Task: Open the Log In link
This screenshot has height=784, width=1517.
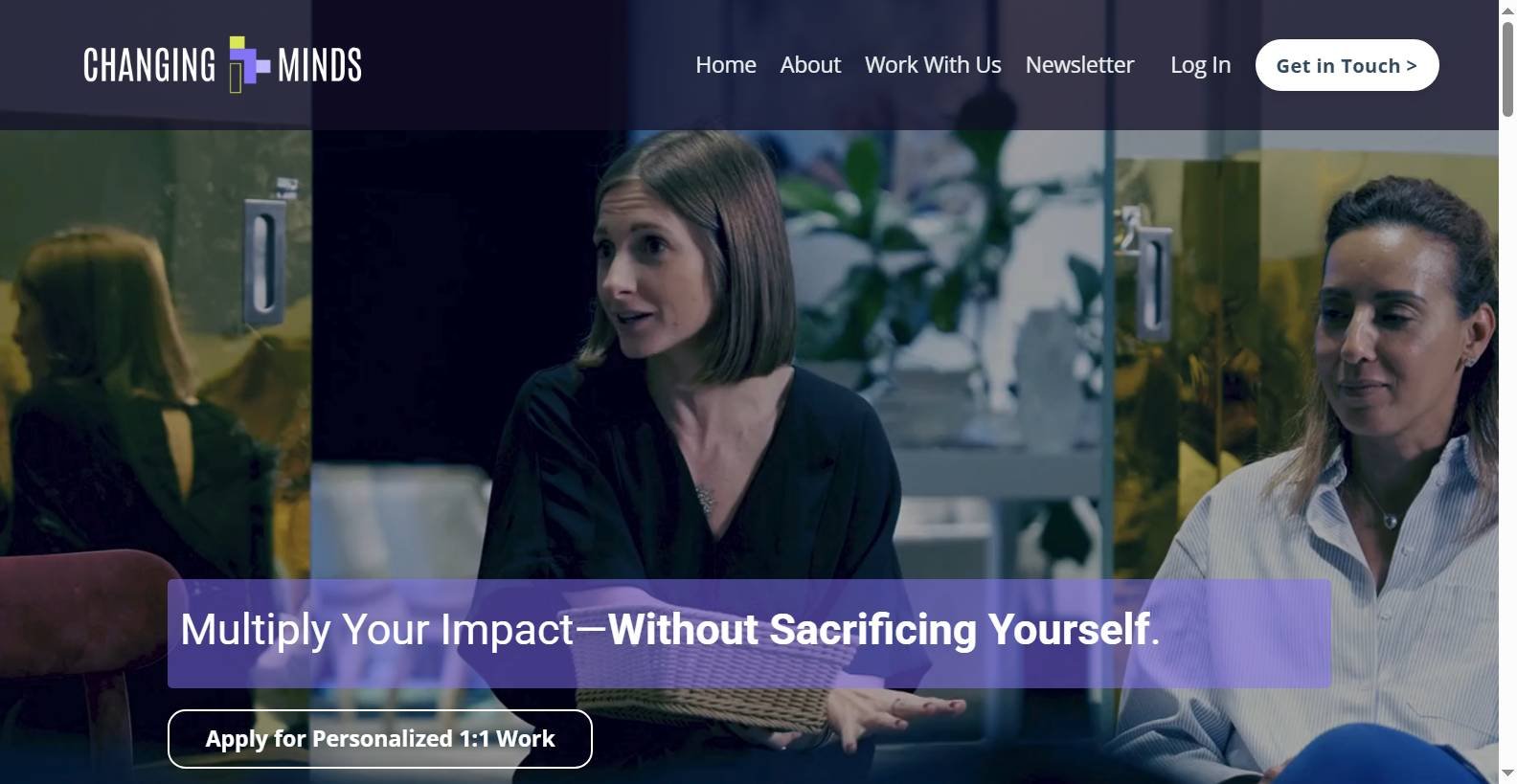Action: [x=1200, y=65]
